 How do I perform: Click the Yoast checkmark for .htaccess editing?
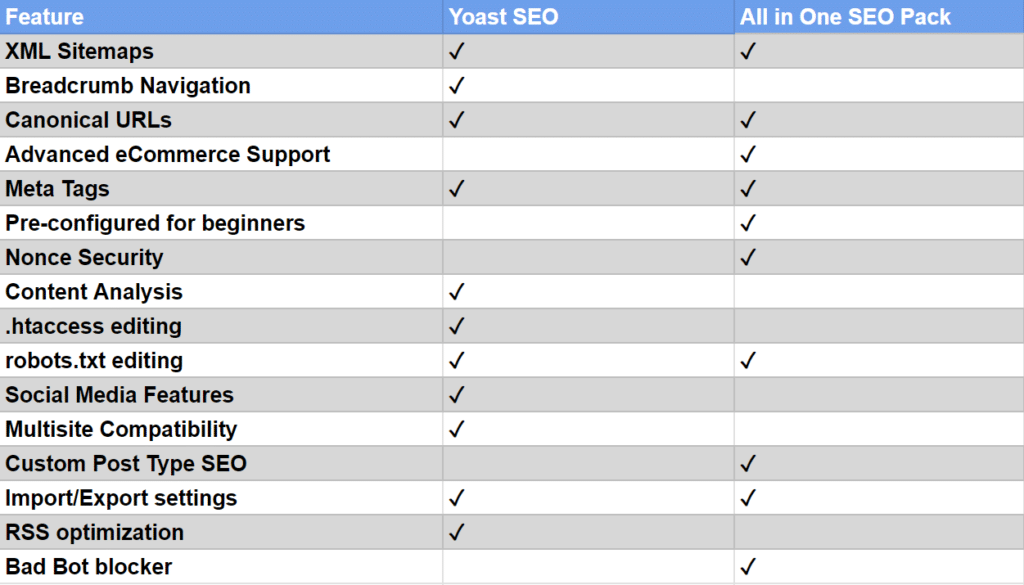(x=456, y=326)
